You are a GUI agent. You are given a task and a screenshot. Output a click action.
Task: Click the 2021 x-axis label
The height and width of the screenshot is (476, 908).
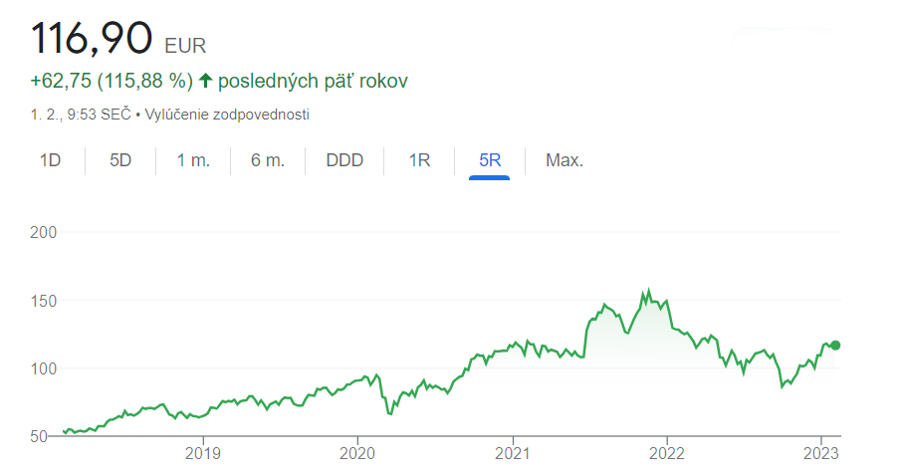pos(512,453)
